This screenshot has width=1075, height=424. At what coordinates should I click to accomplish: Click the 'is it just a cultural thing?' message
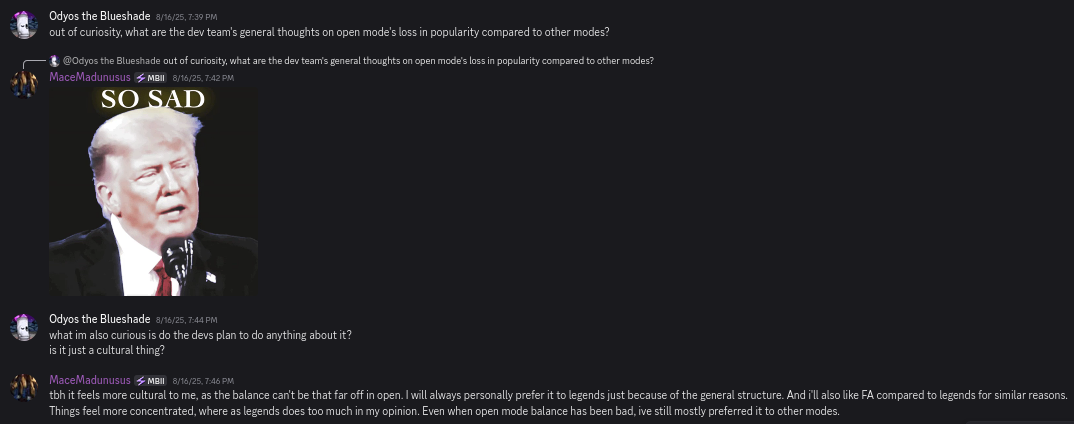(x=107, y=350)
